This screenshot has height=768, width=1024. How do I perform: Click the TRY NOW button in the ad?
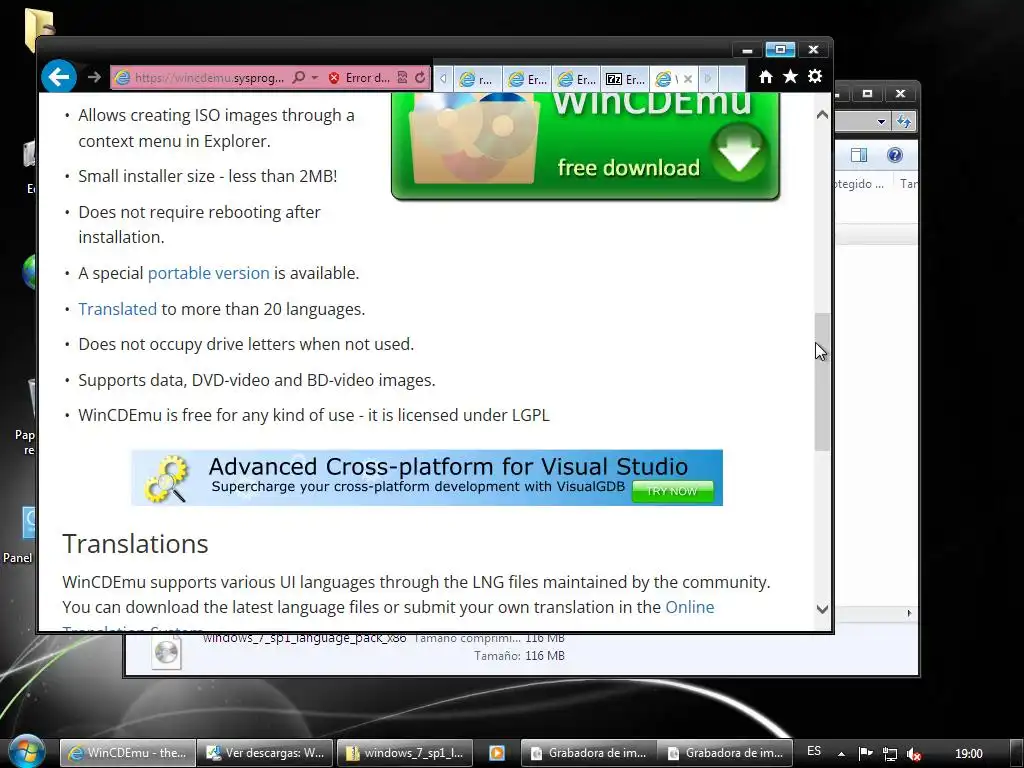pos(672,491)
